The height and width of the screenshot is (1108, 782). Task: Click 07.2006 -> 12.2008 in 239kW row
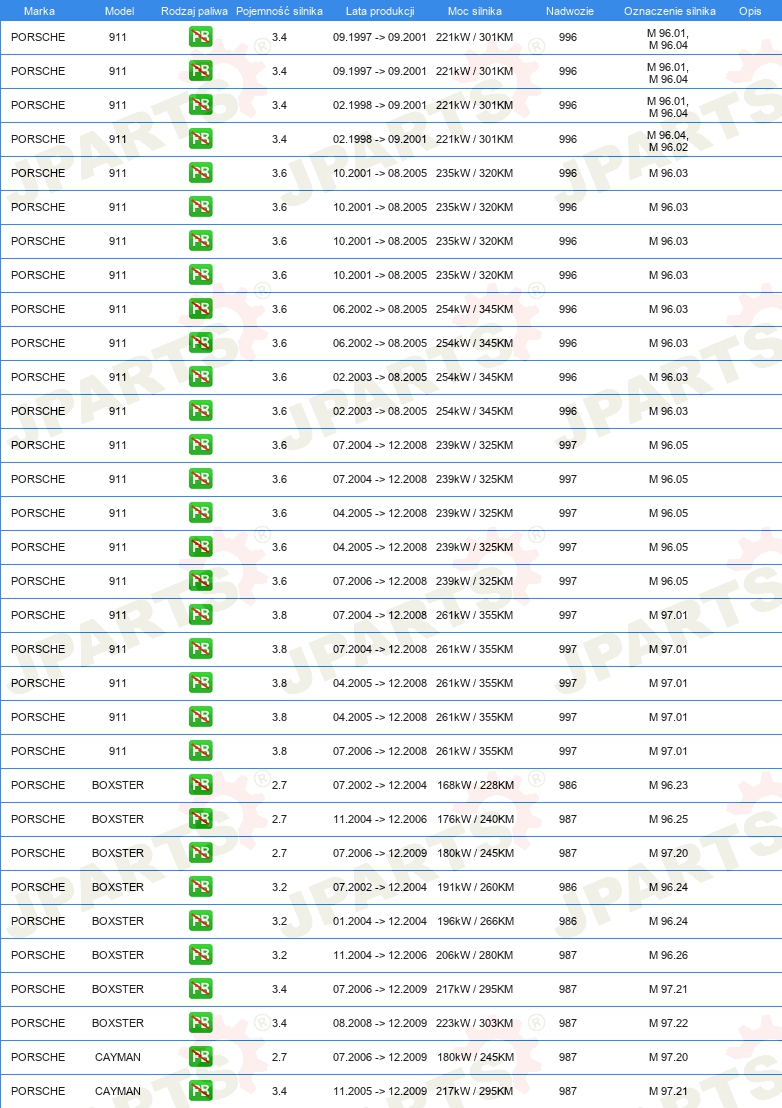[x=380, y=581]
